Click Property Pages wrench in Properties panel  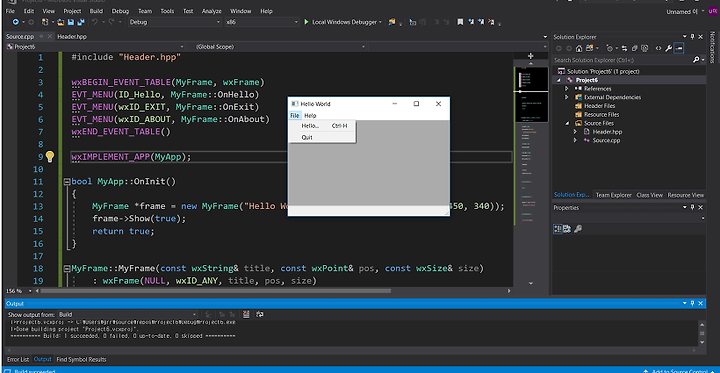578,229
